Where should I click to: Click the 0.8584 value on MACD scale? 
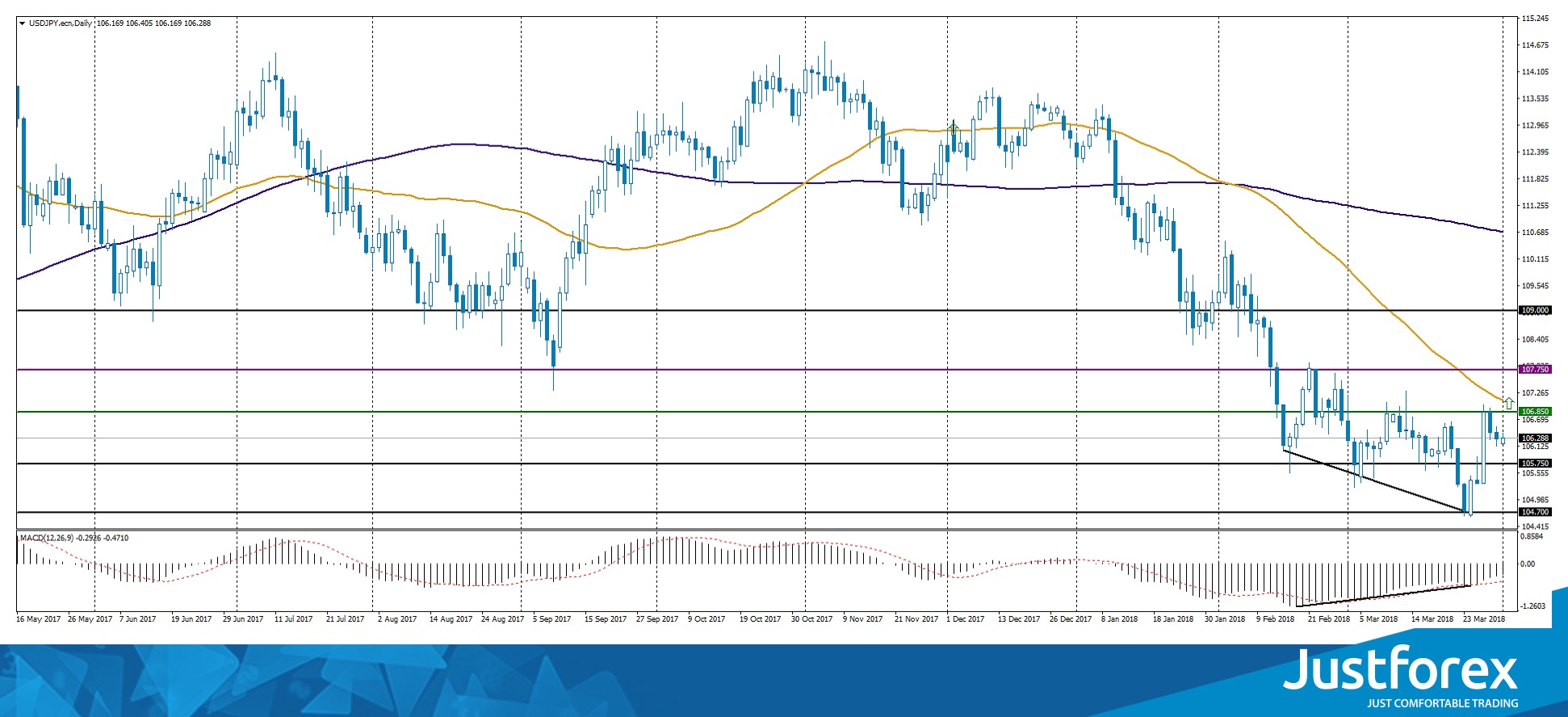(1532, 536)
